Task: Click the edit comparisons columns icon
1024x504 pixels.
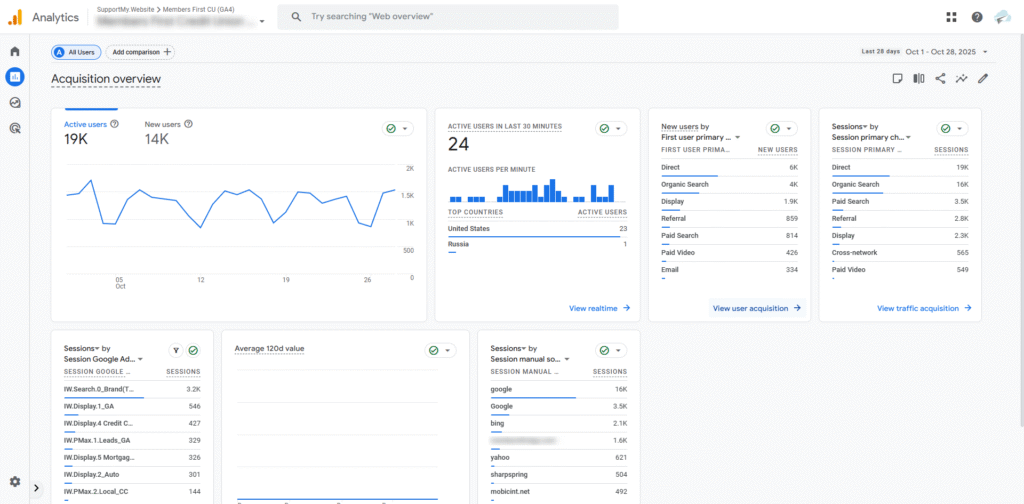Action: click(x=918, y=79)
